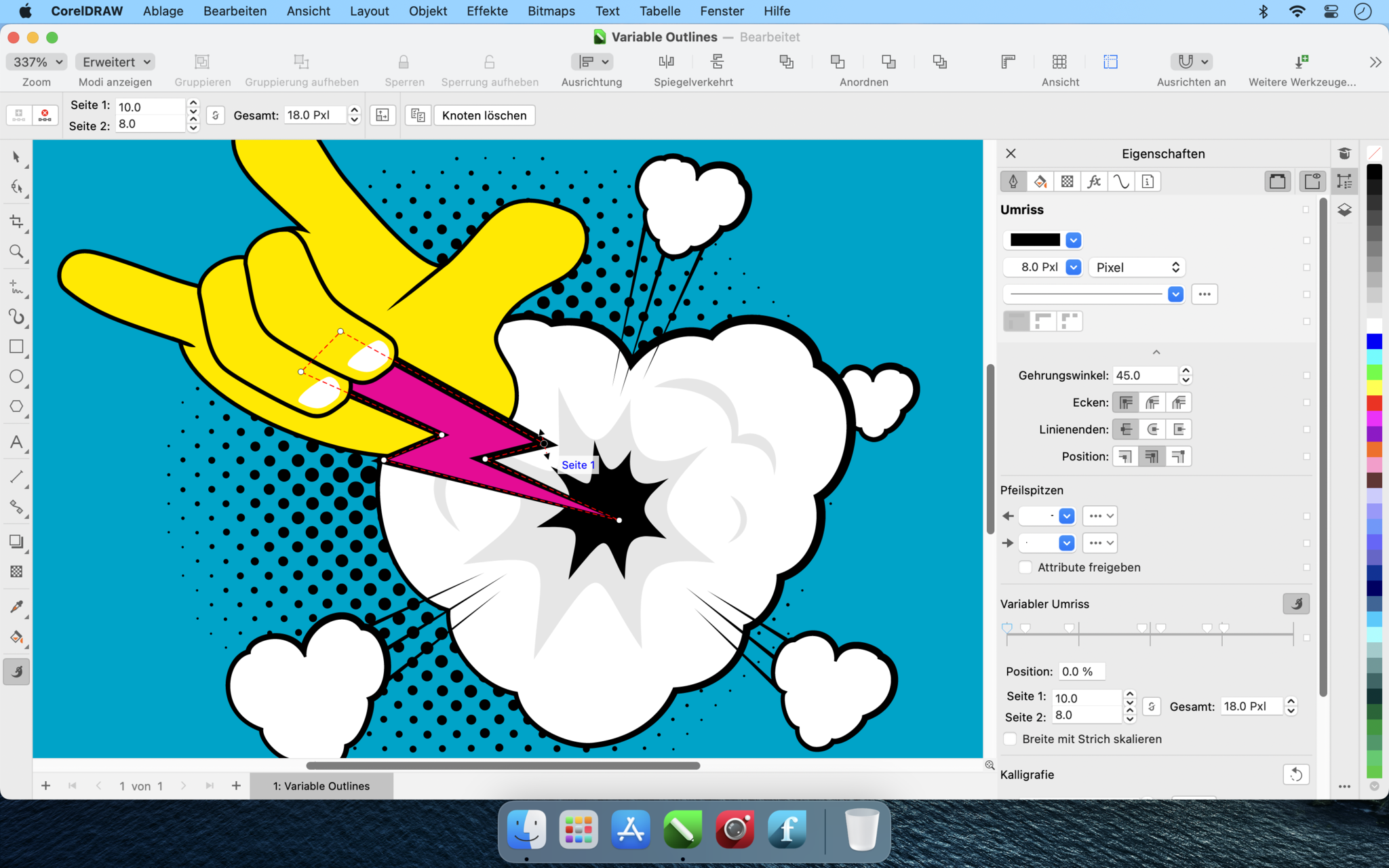Open the outline line style dropdown
The image size is (1389, 868).
coord(1175,294)
